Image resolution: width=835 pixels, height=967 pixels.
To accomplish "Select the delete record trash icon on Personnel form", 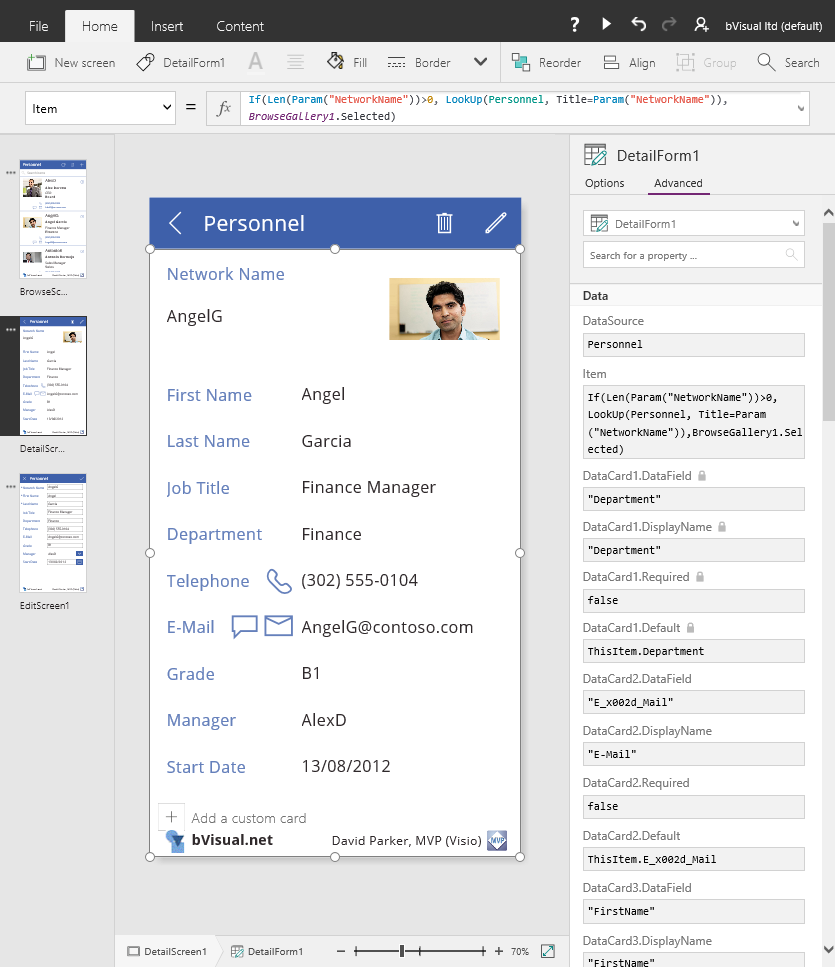I will 444,223.
